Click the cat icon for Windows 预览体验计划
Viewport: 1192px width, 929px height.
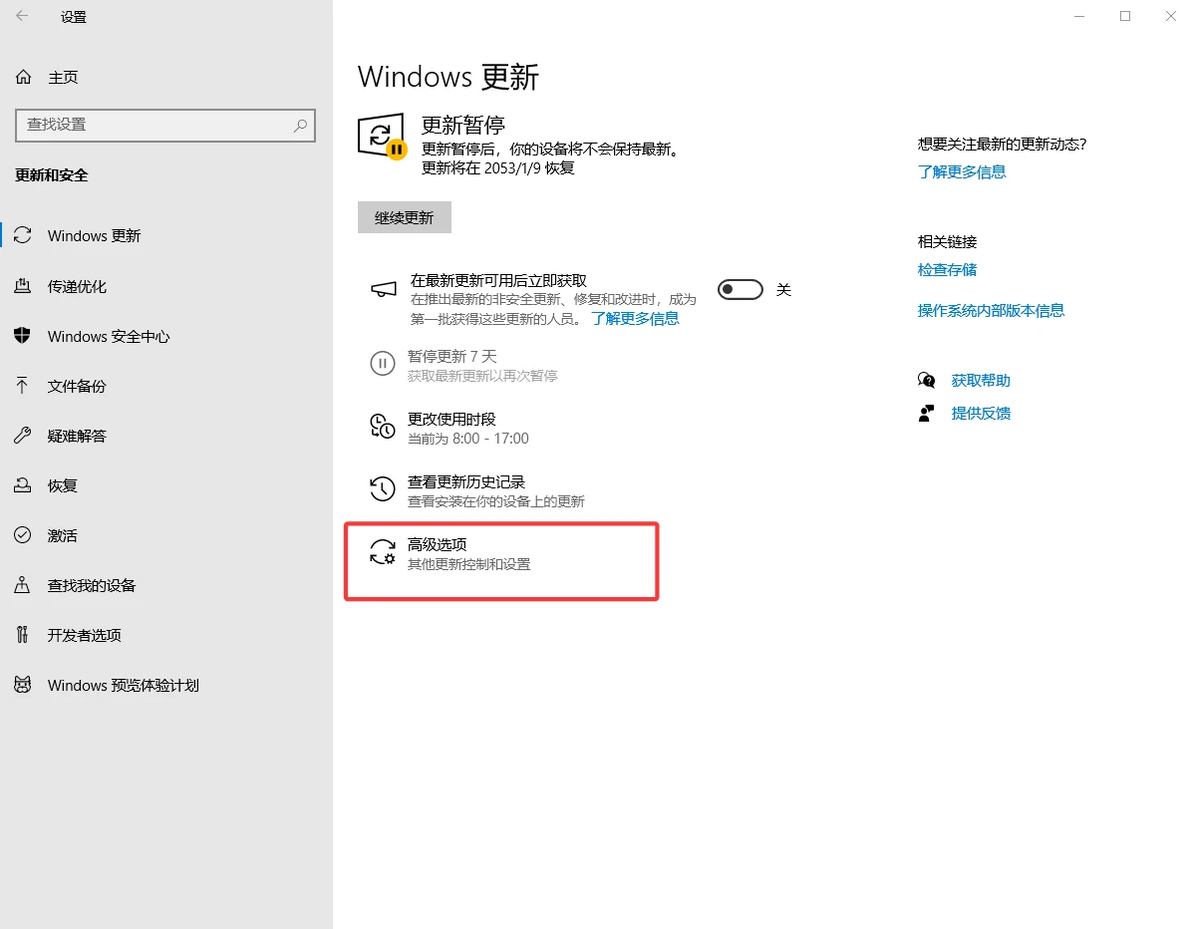point(23,685)
